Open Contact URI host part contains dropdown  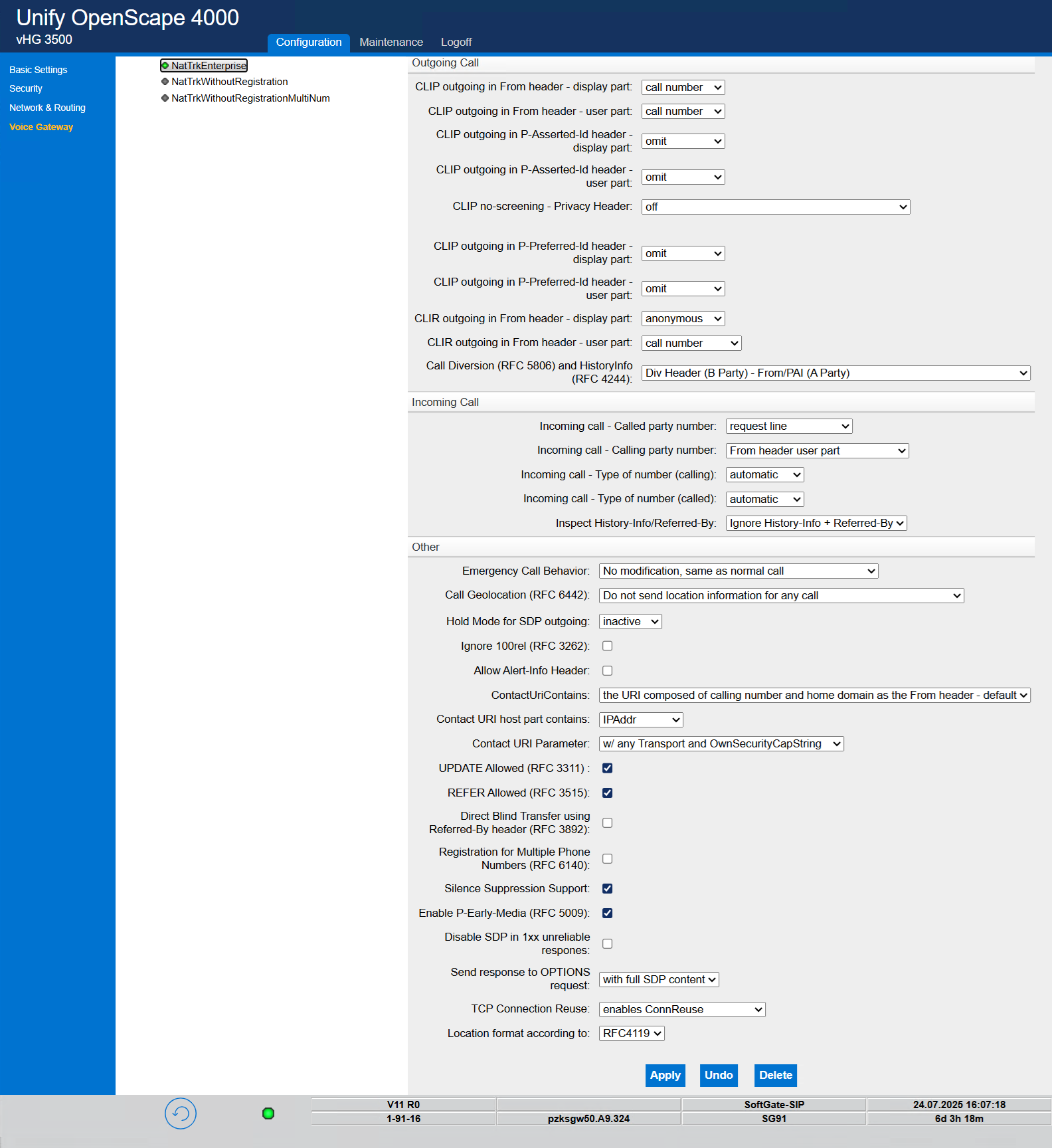point(641,719)
